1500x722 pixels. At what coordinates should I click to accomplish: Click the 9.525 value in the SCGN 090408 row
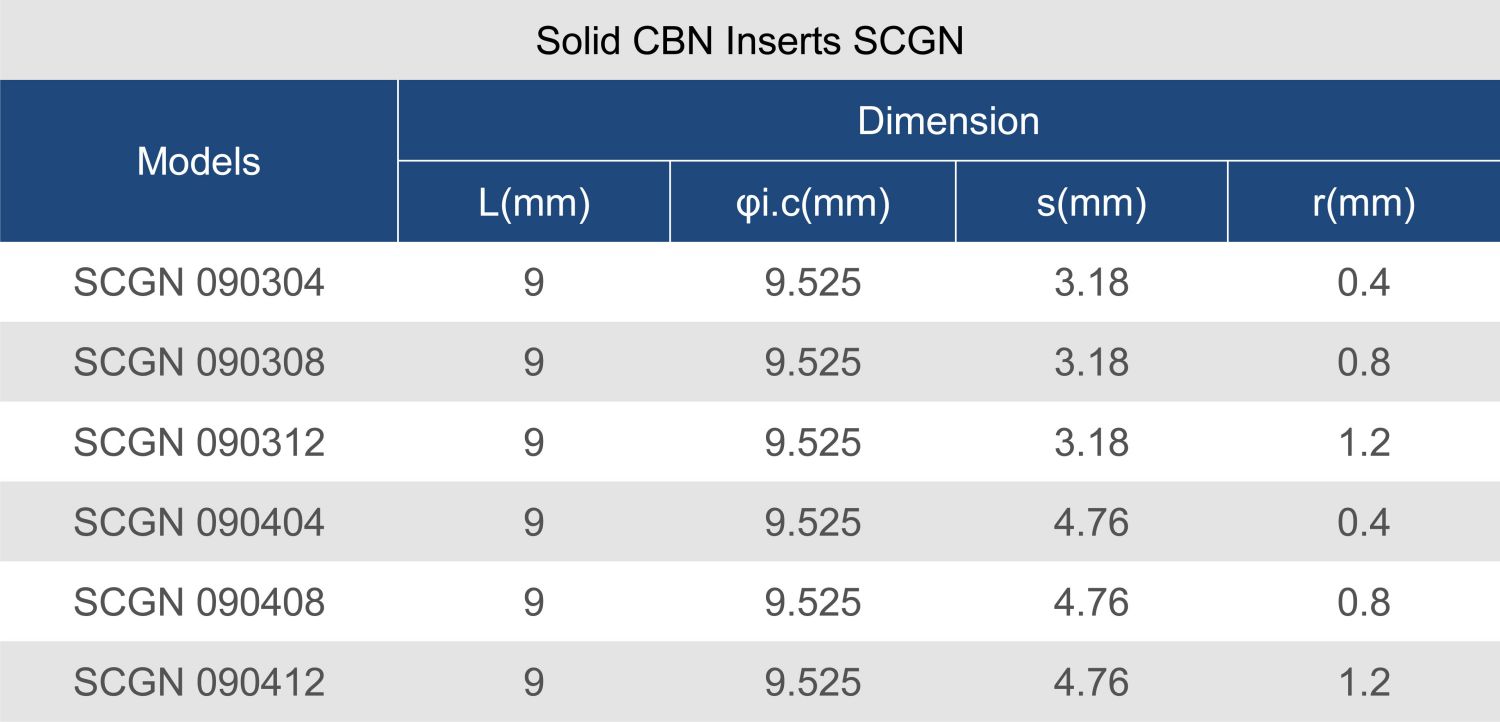click(812, 602)
